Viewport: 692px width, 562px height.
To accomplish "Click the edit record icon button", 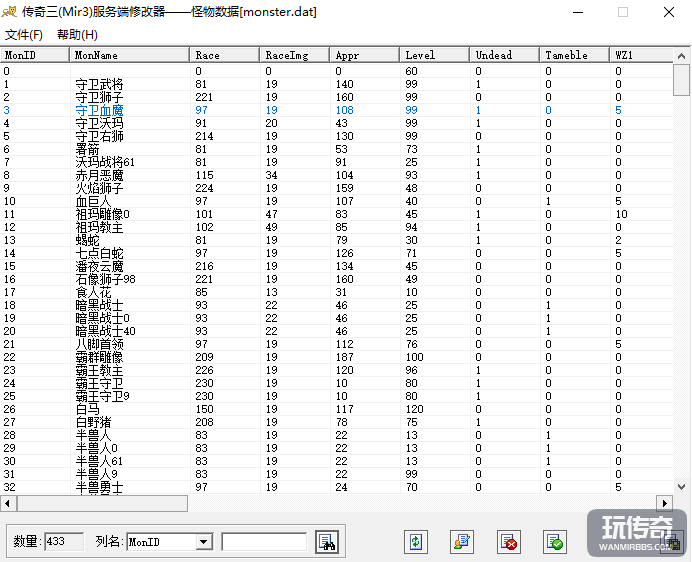I will tap(462, 541).
